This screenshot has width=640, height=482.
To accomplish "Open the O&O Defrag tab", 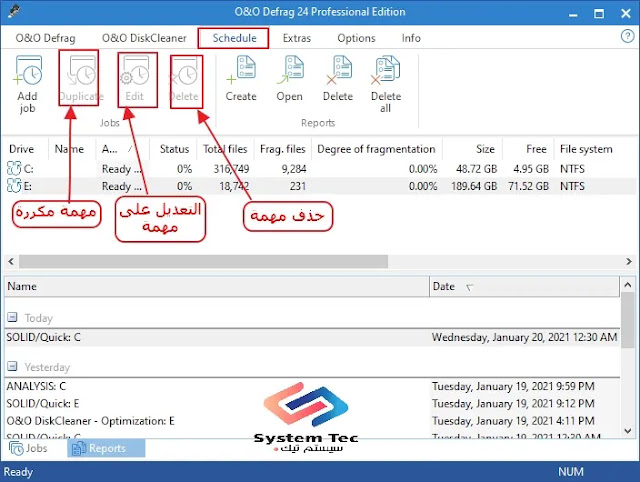I will point(45,38).
